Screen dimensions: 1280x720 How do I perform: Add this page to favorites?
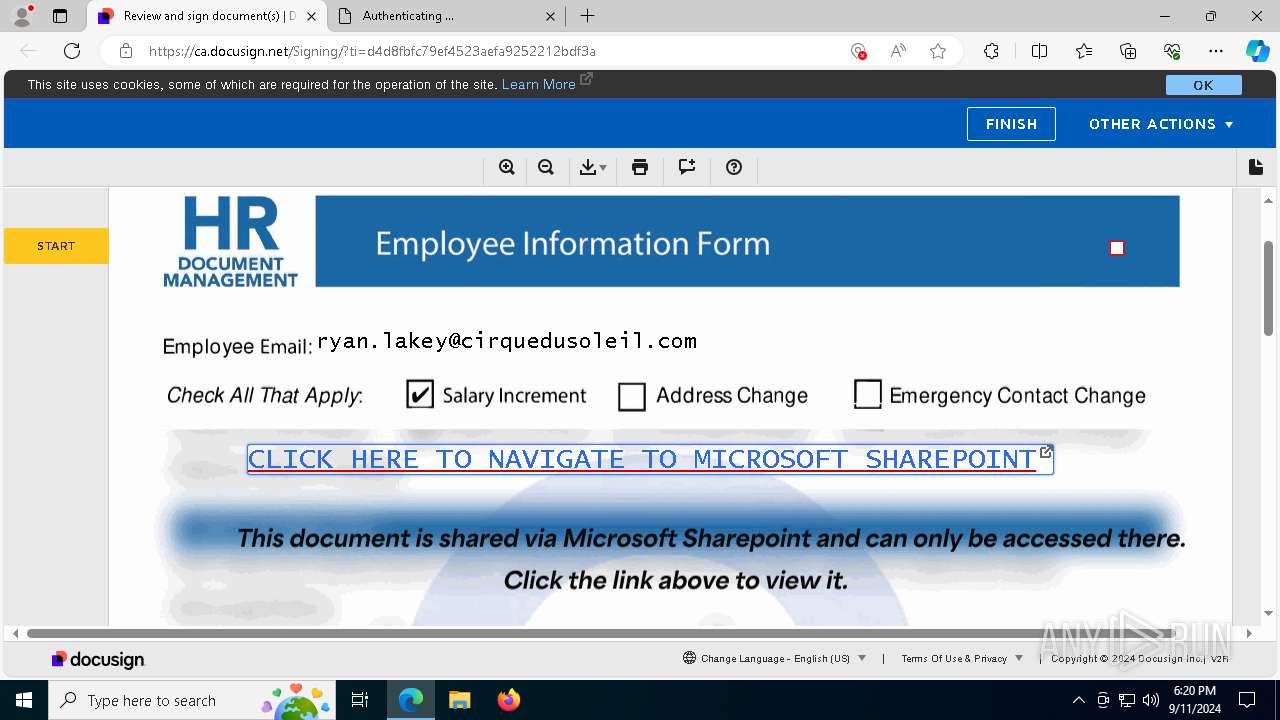coord(938,51)
